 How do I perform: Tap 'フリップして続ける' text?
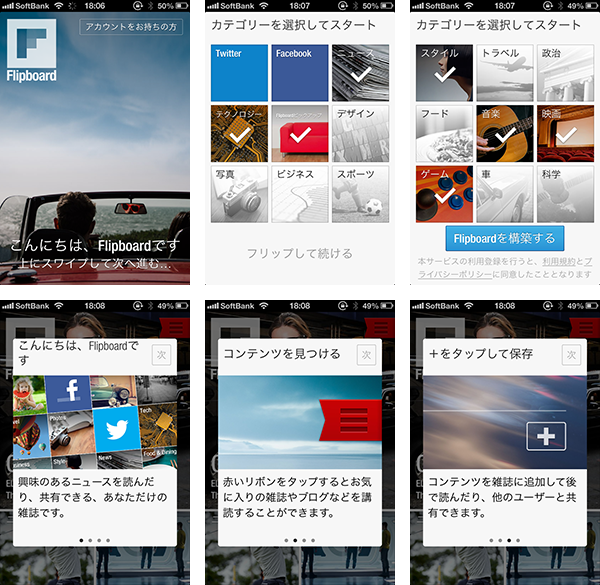pyautogui.click(x=300, y=253)
